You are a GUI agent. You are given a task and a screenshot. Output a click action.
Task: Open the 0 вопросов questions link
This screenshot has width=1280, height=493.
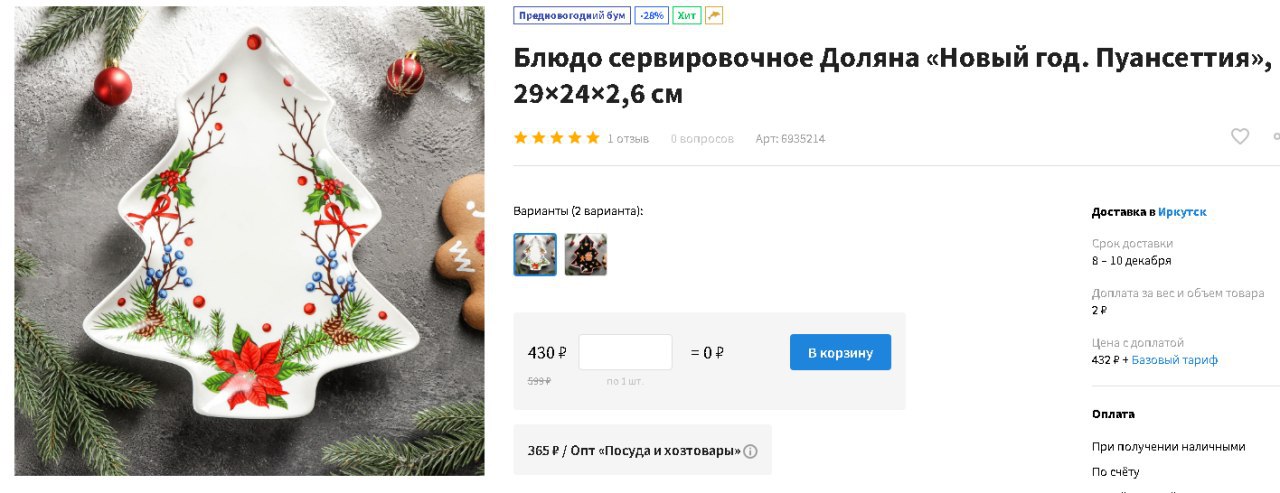(x=702, y=139)
